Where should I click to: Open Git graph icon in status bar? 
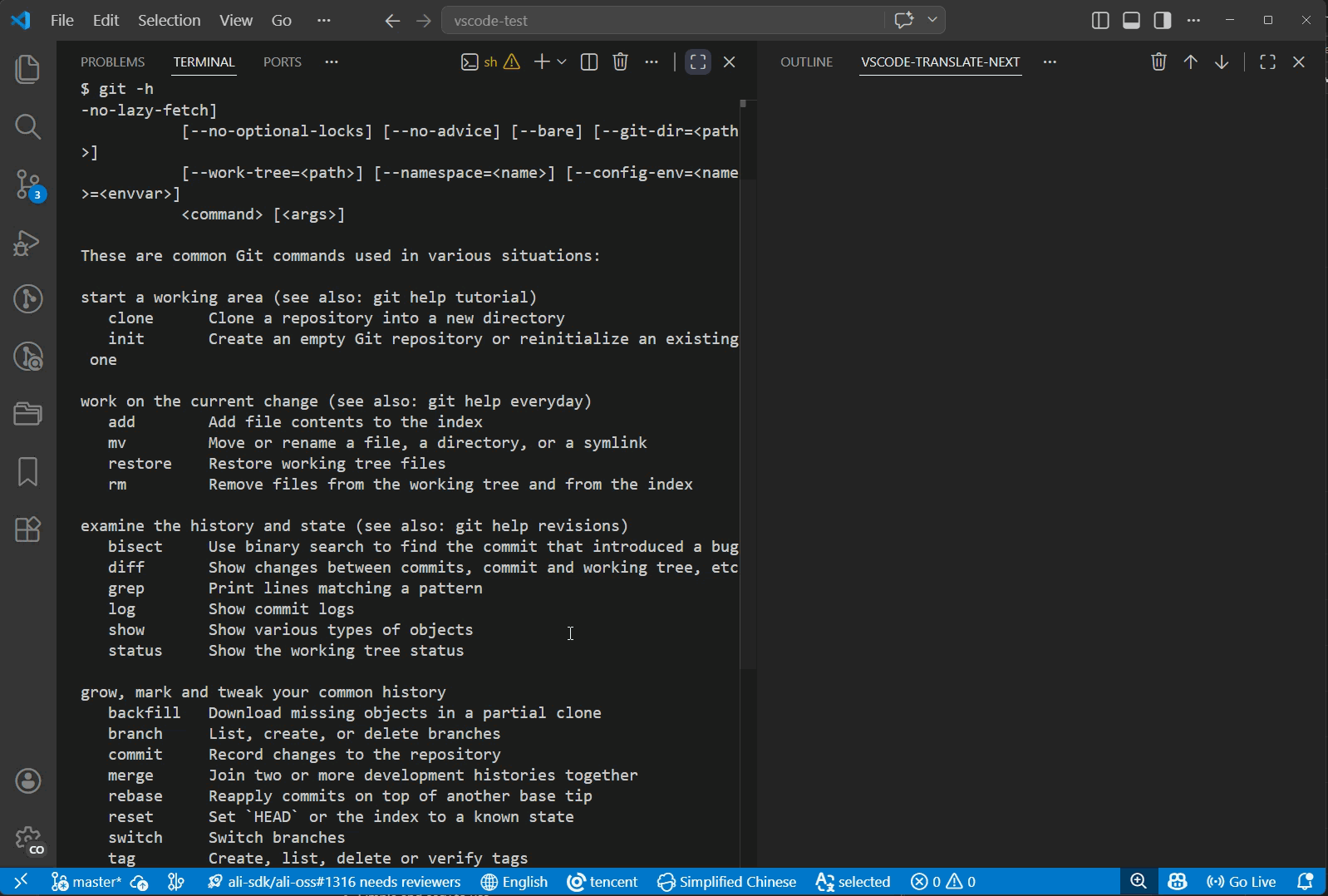coord(176,882)
